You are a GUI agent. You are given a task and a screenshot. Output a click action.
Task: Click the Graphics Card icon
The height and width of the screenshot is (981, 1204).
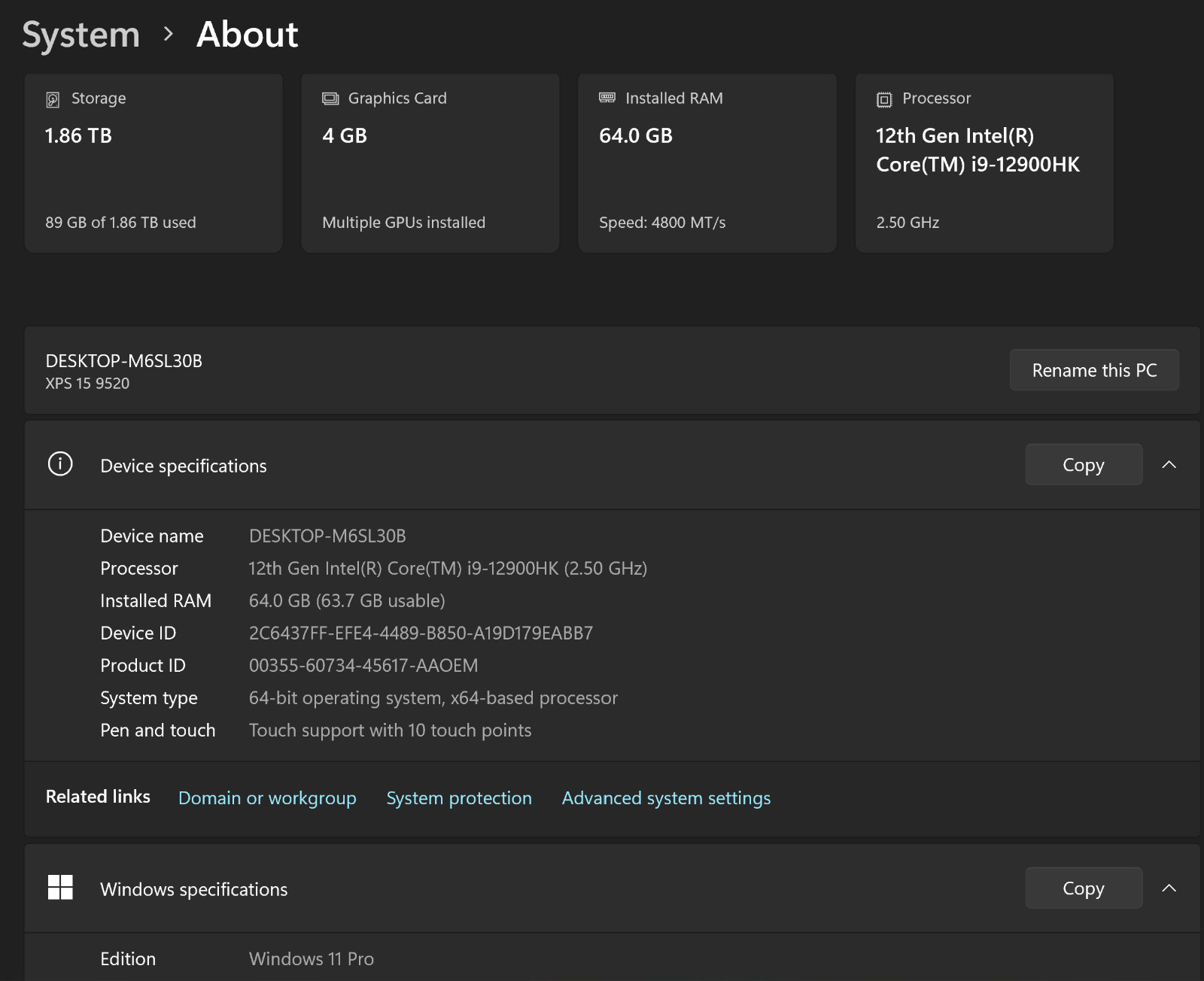(x=330, y=99)
